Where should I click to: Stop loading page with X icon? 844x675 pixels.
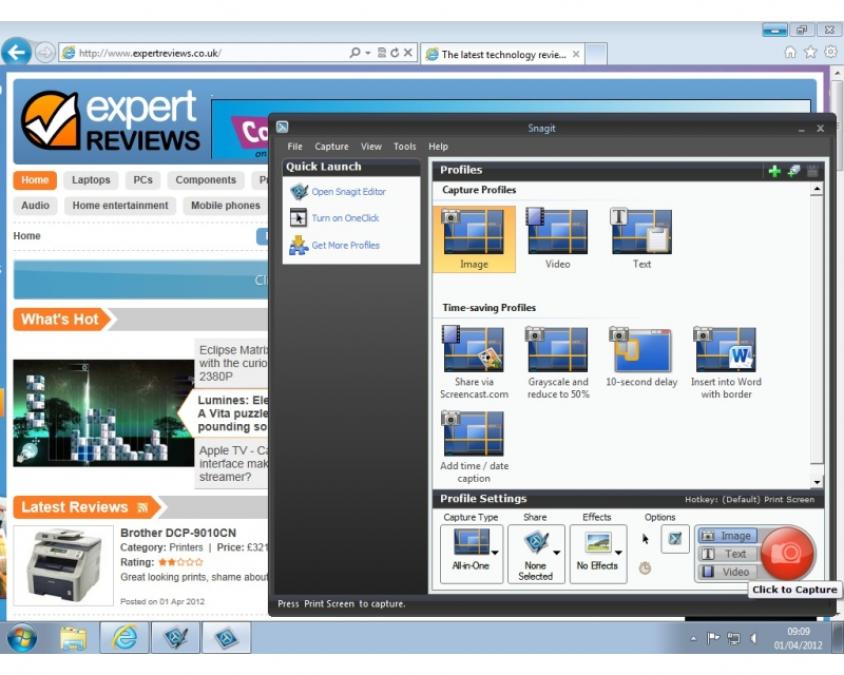coord(408,52)
